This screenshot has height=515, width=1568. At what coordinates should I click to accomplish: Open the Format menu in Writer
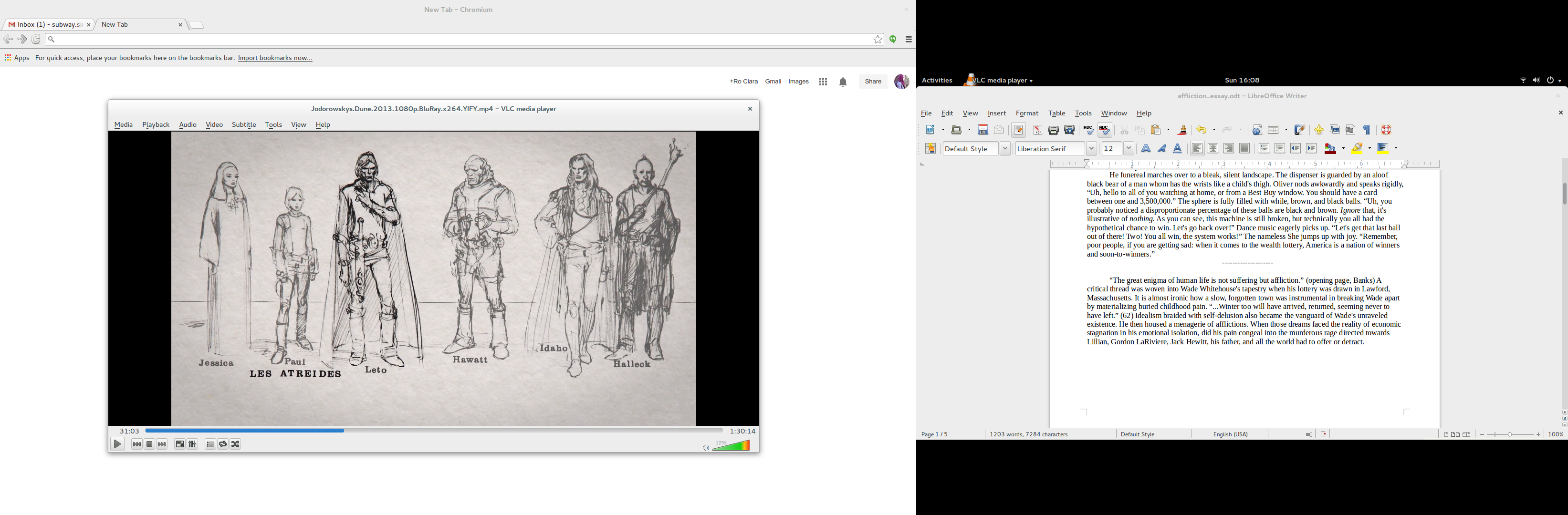pyautogui.click(x=1027, y=113)
